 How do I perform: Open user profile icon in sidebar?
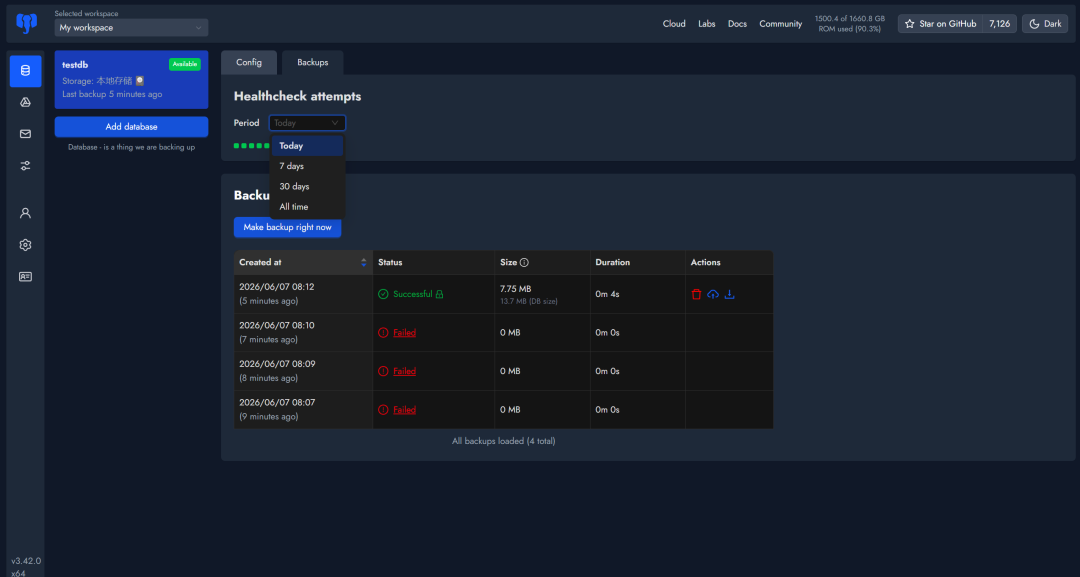(25, 213)
